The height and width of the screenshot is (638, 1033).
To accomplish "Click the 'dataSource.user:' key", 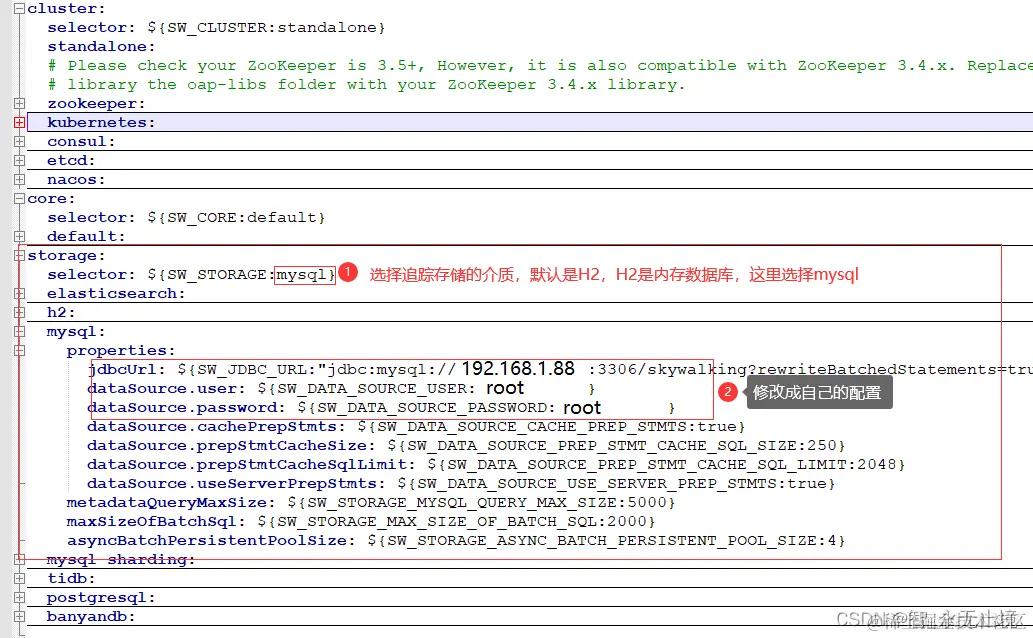I will tap(166, 389).
